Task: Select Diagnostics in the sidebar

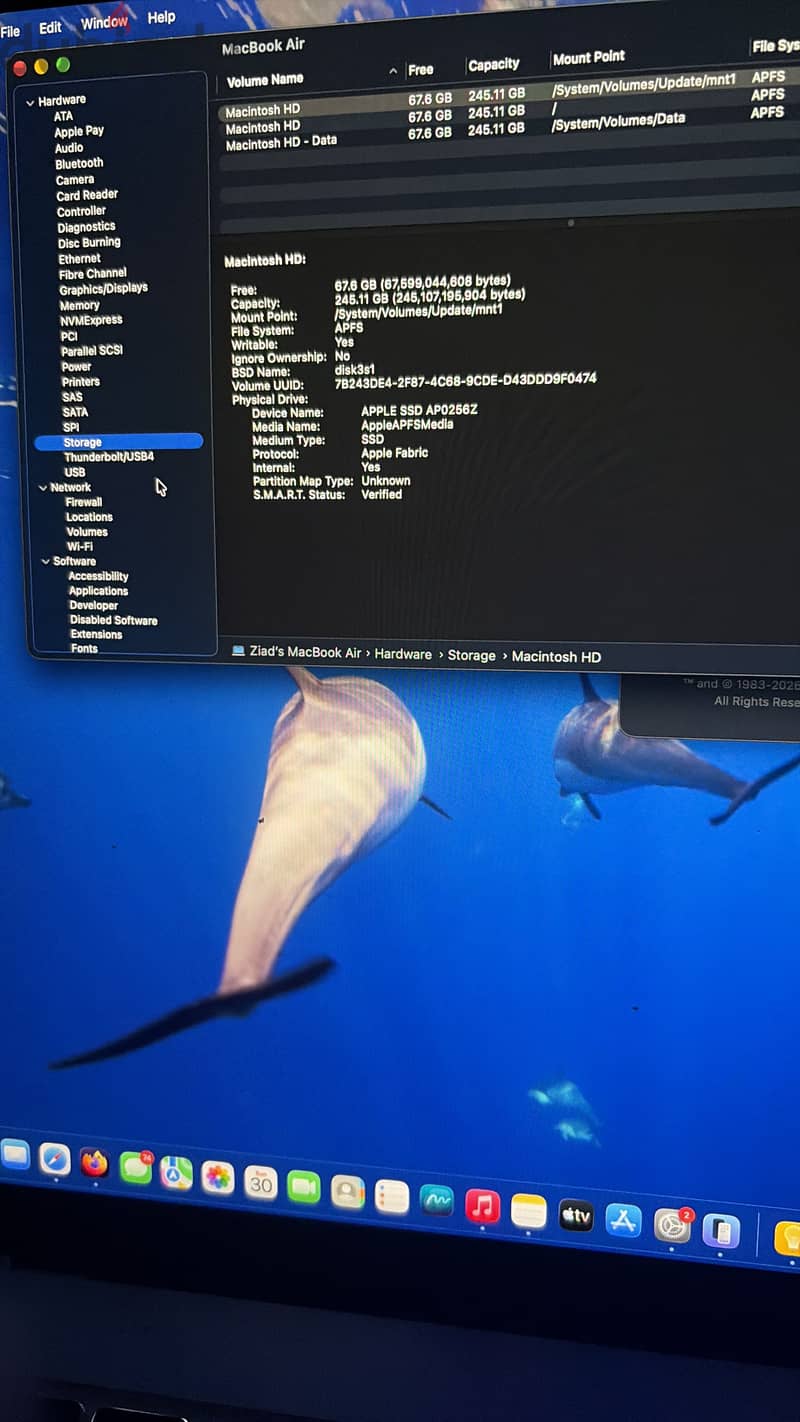Action: coord(86,227)
